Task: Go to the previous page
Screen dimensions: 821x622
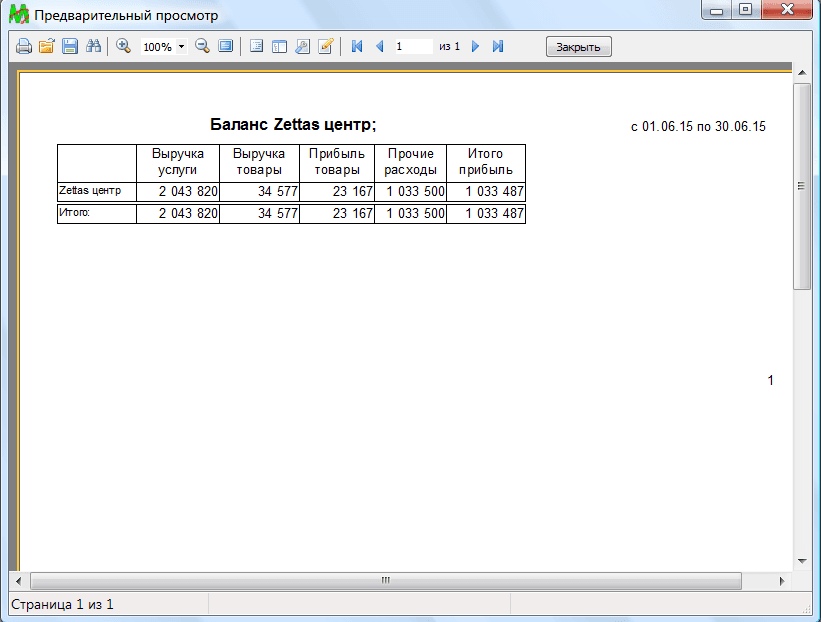Action: click(380, 46)
